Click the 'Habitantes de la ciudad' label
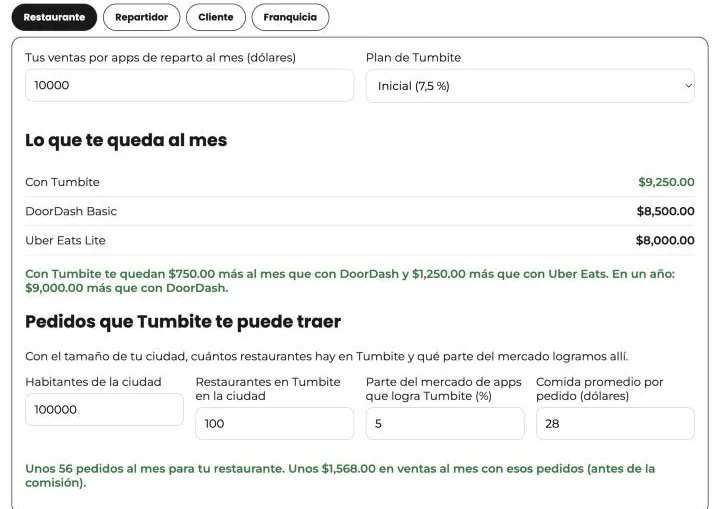 (93, 382)
